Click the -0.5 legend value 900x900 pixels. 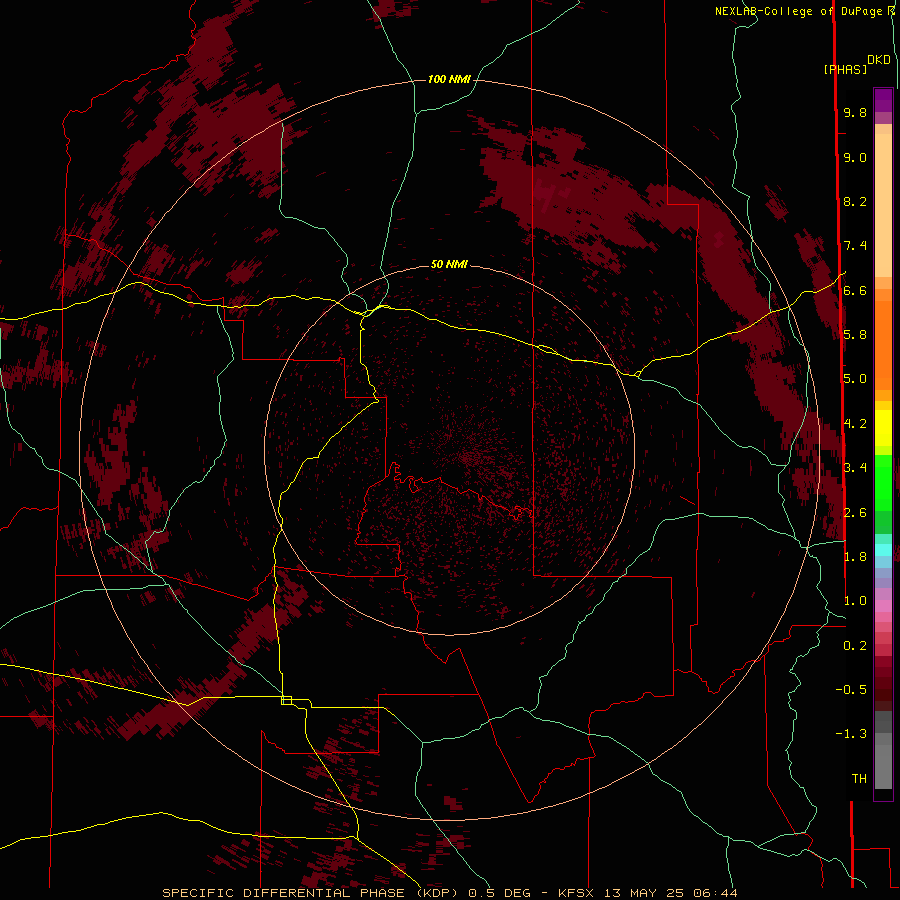pyautogui.click(x=851, y=690)
